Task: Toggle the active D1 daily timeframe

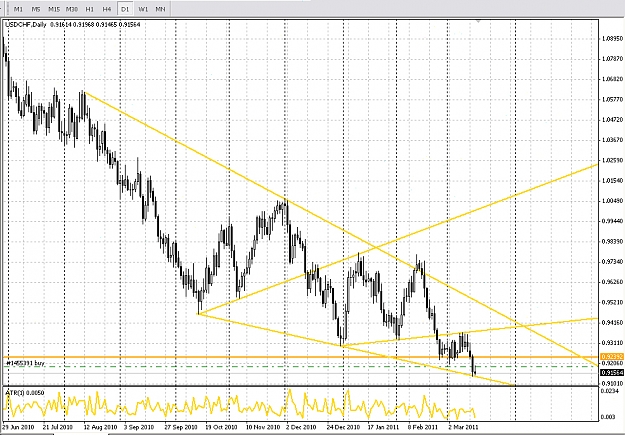Action: coord(125,9)
